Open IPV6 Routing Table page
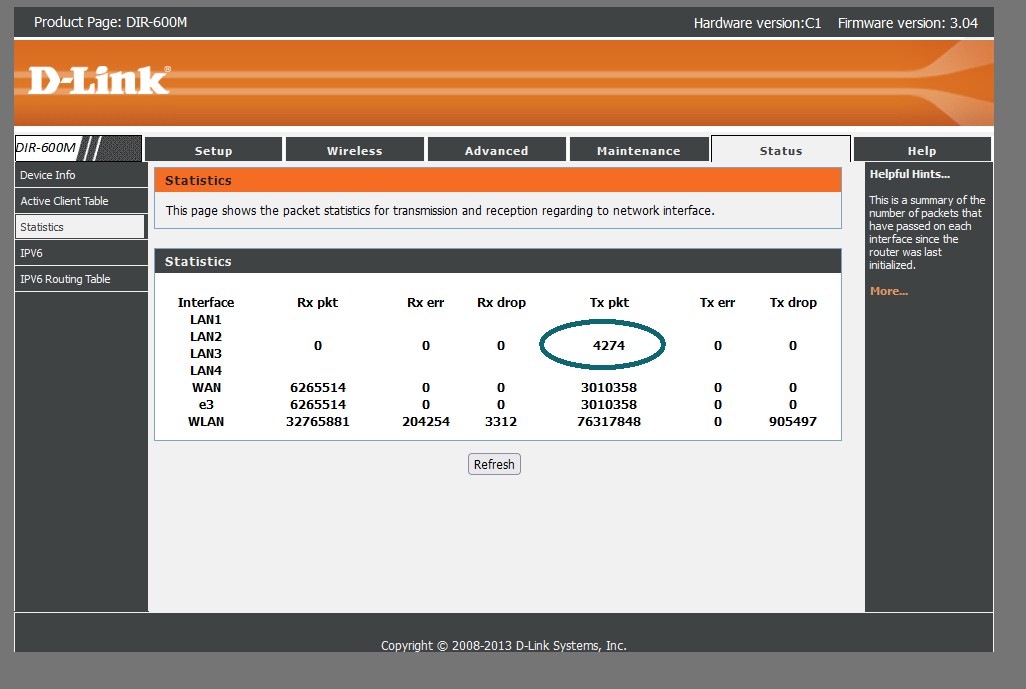The image size is (1026, 689). 65,279
